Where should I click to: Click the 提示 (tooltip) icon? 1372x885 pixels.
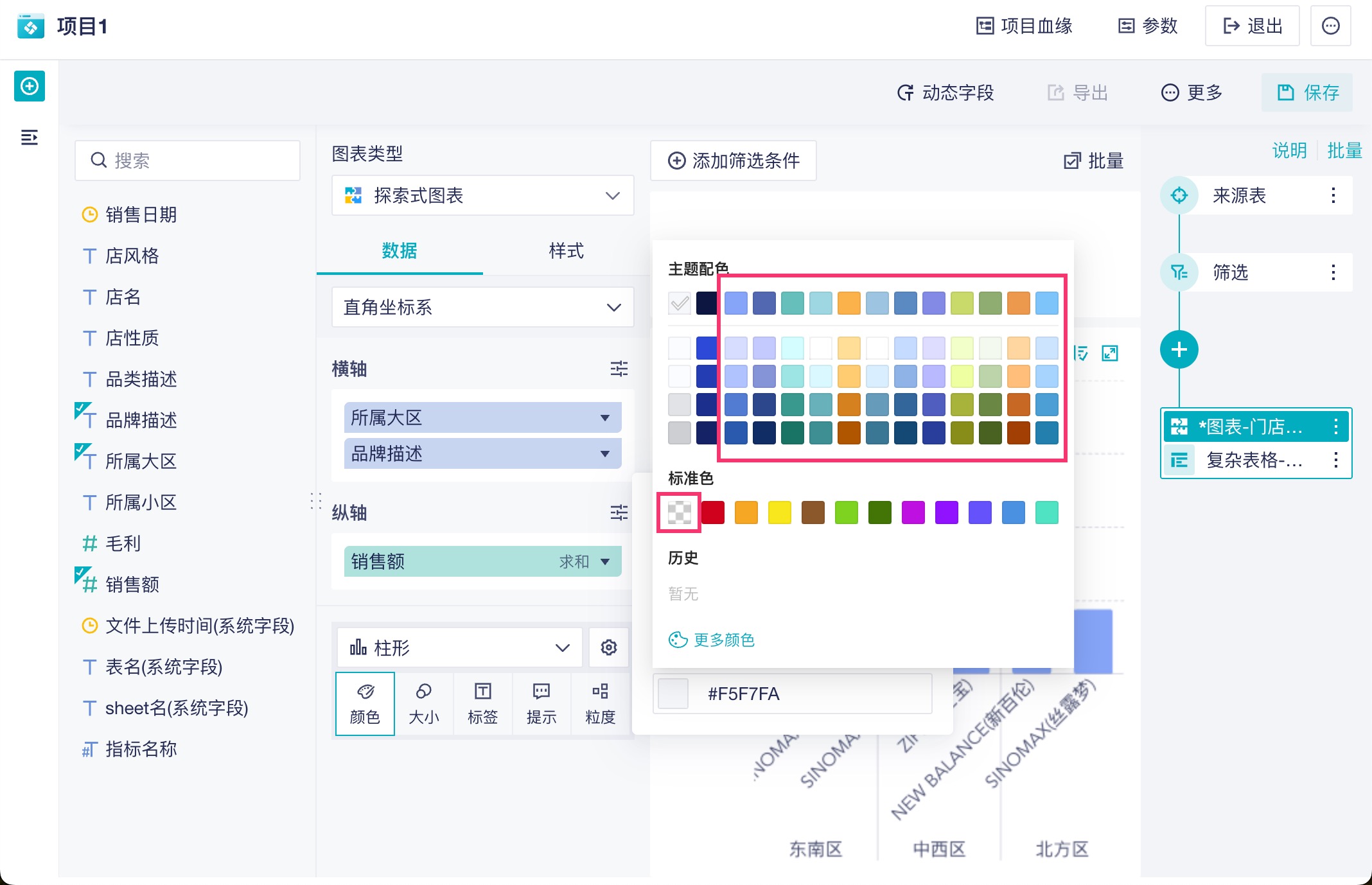[541, 704]
